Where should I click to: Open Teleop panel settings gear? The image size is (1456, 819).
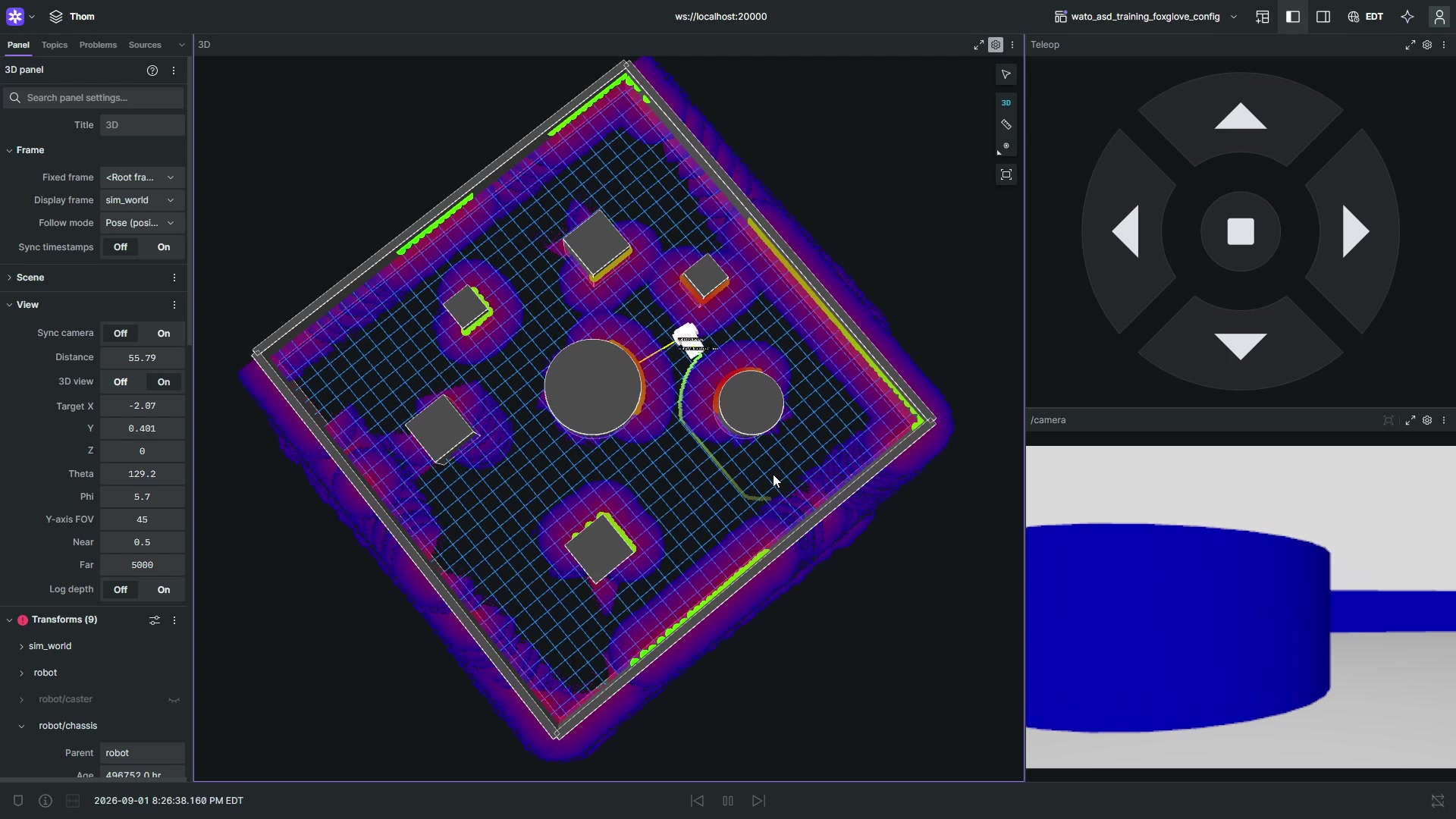point(1427,45)
